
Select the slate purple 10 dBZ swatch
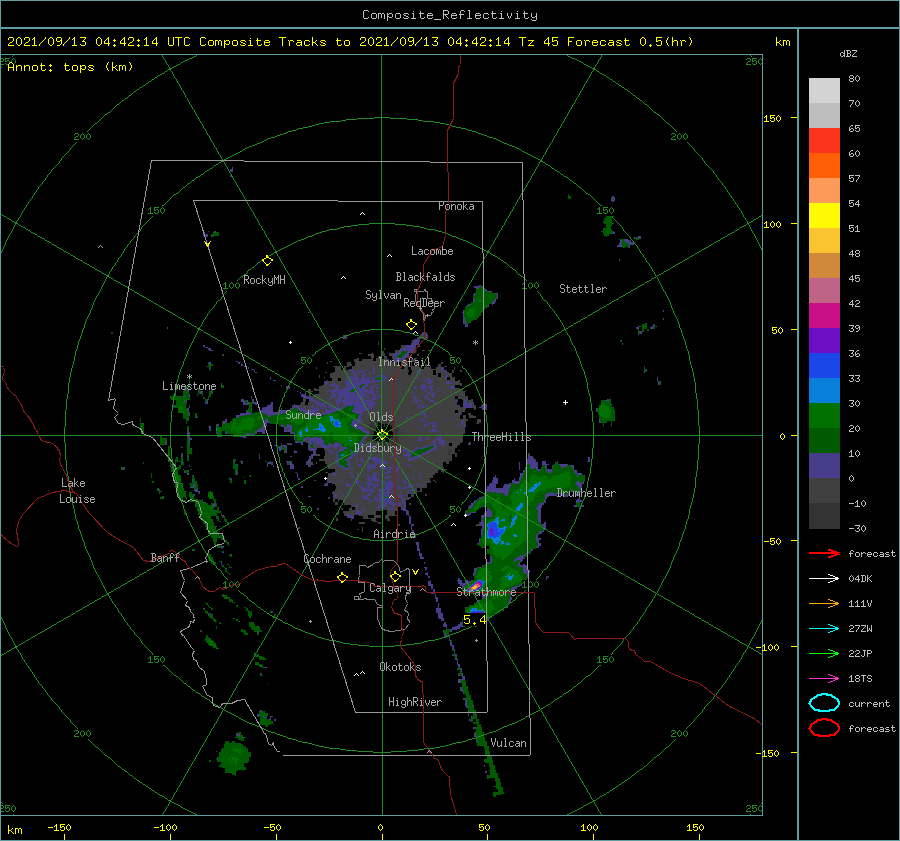click(x=824, y=465)
